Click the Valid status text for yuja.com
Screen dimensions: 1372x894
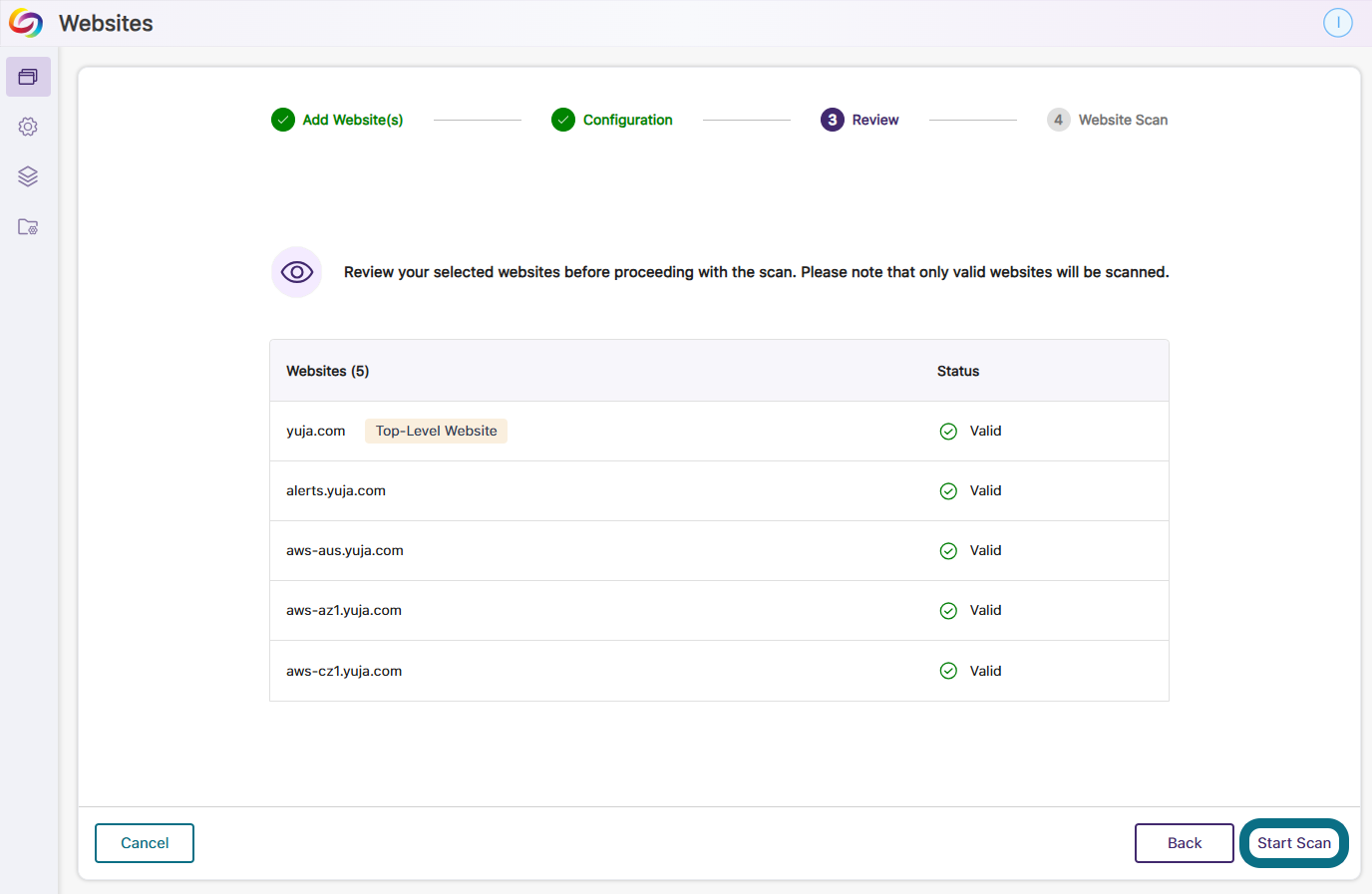tap(985, 431)
